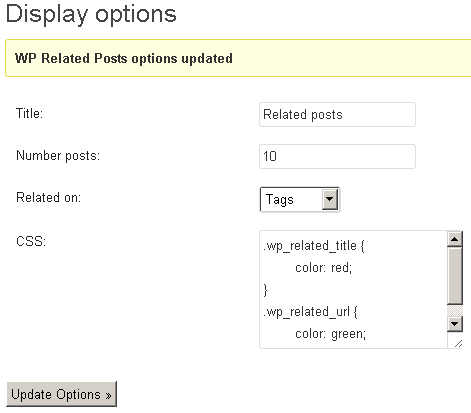The width and height of the screenshot is (471, 413).
Task: Open the Related on dropdown showing Tags
Action: pos(299,199)
